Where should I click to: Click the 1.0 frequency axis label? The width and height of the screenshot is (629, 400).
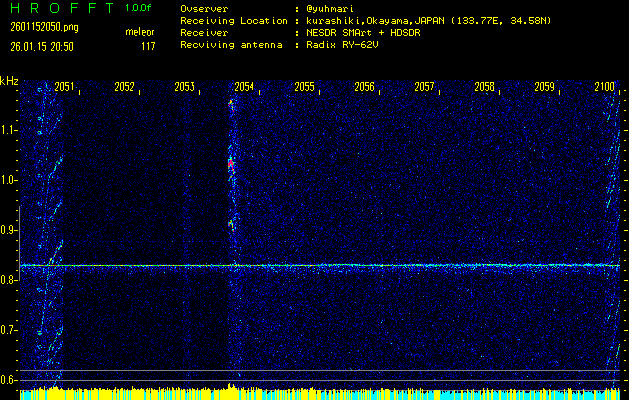click(8, 180)
